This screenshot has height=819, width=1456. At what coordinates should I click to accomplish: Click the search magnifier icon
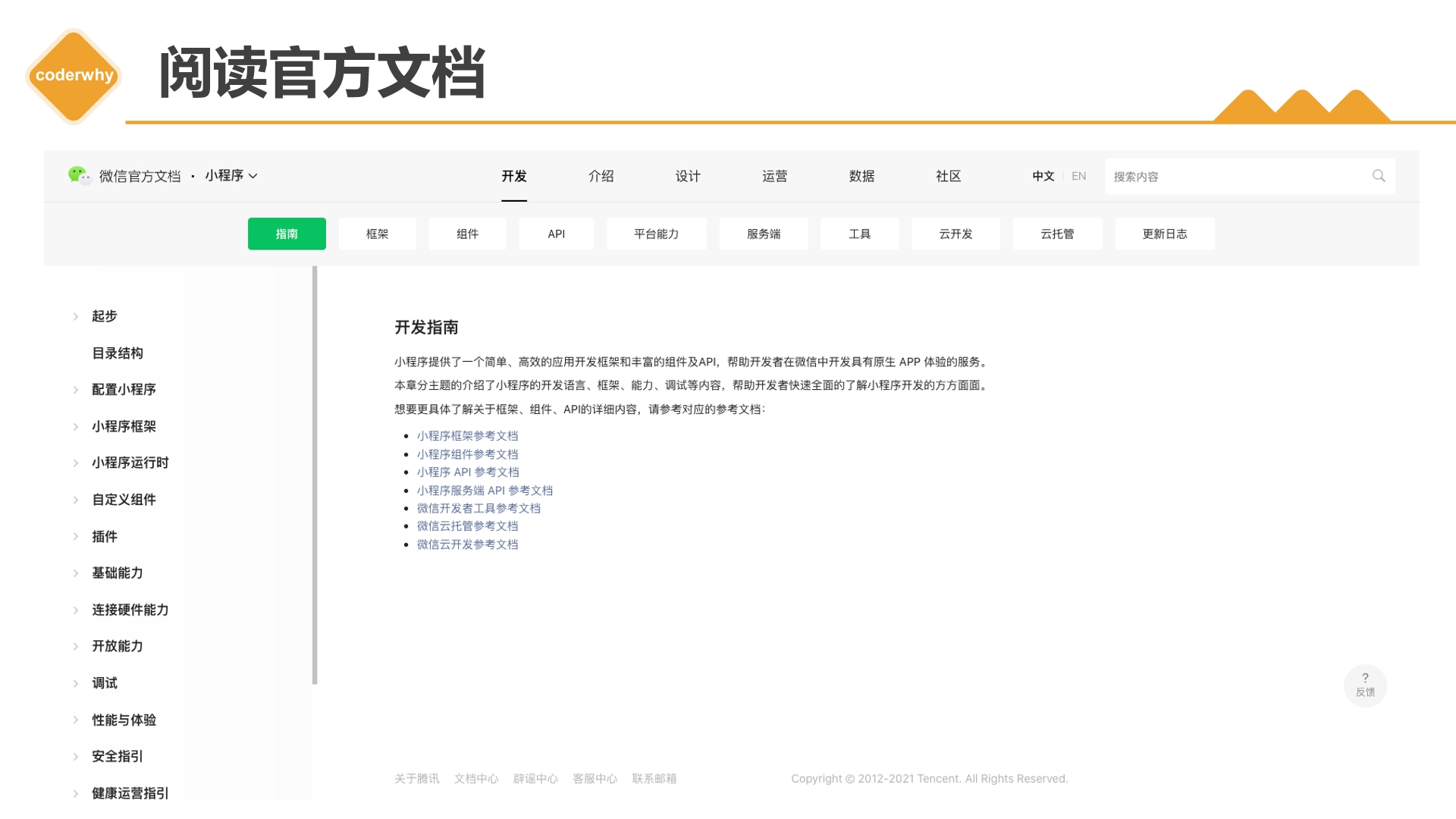point(1379,176)
